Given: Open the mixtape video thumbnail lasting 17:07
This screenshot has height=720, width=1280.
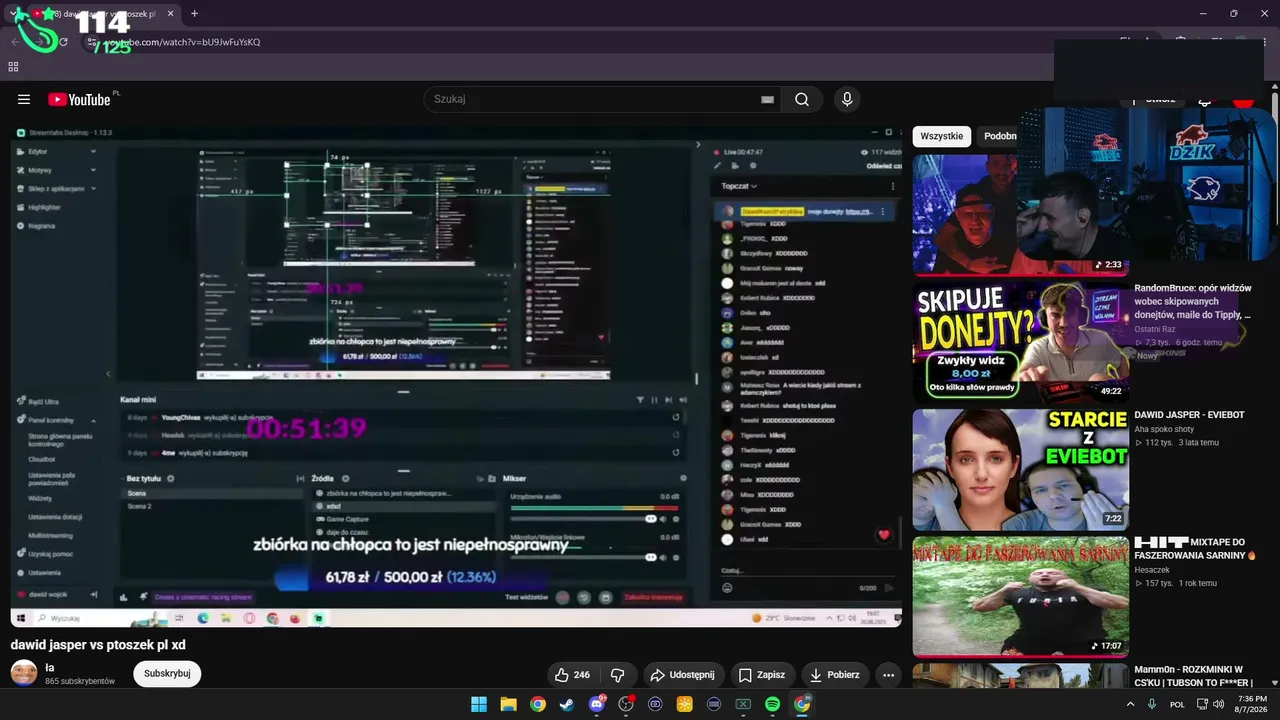Looking at the screenshot, I should click(1021, 597).
